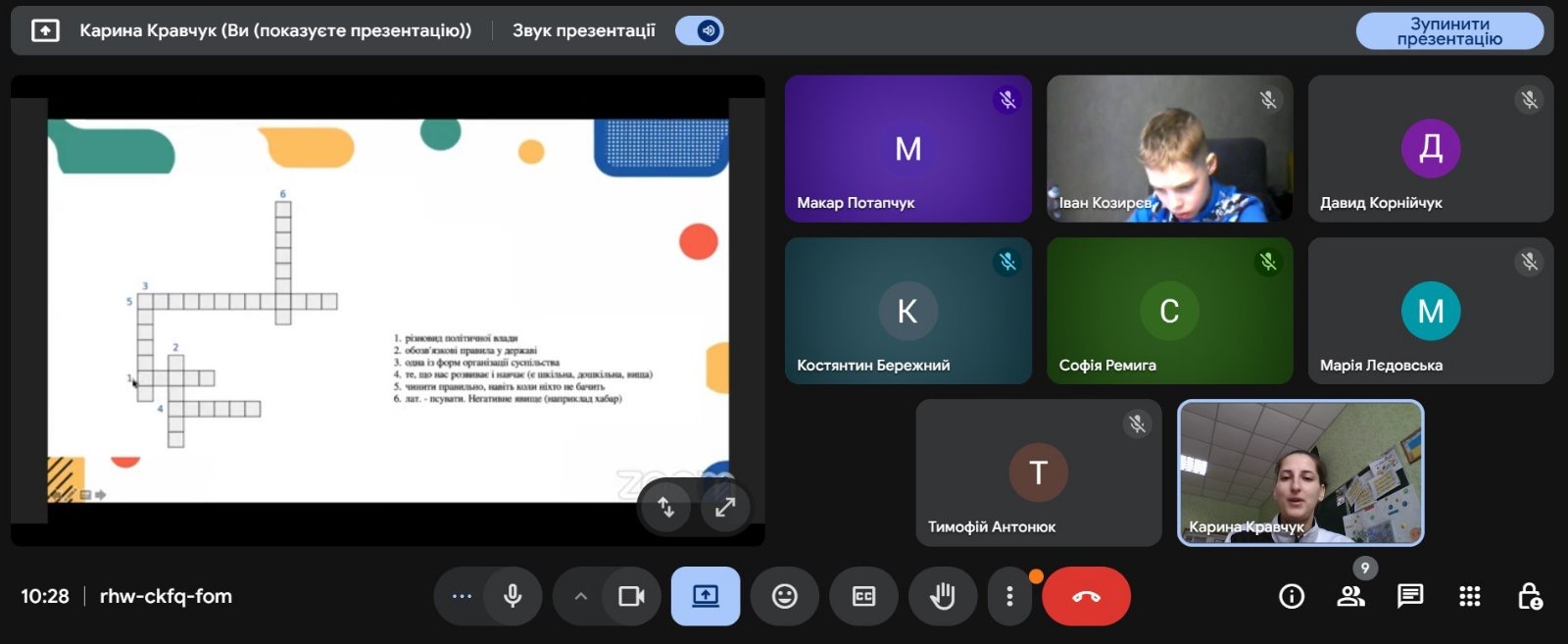
Task: Select Іван Козирєв's video tile
Action: 1169,149
